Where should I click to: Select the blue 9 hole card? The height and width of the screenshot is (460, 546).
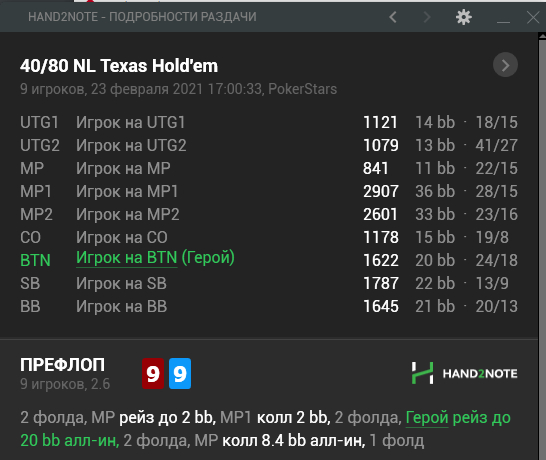point(180,373)
